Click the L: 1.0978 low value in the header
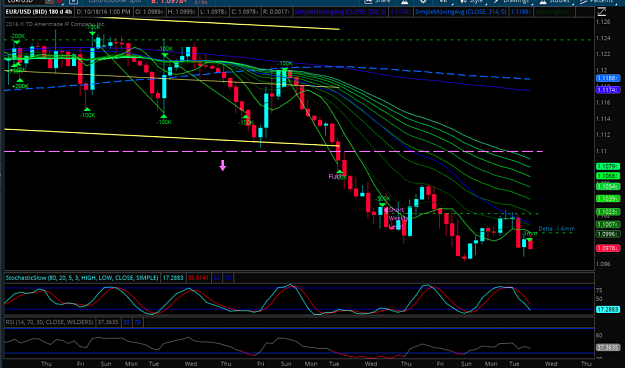 pos(213,12)
